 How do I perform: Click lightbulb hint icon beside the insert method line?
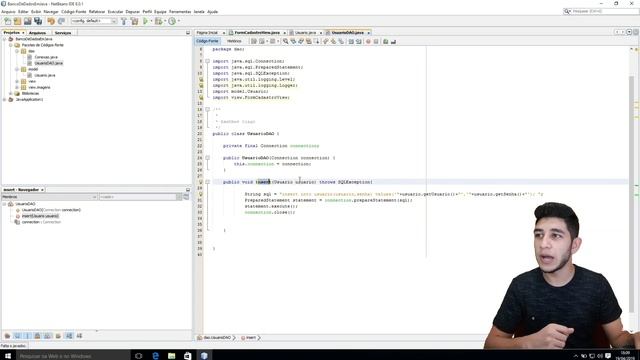[x=200, y=182]
